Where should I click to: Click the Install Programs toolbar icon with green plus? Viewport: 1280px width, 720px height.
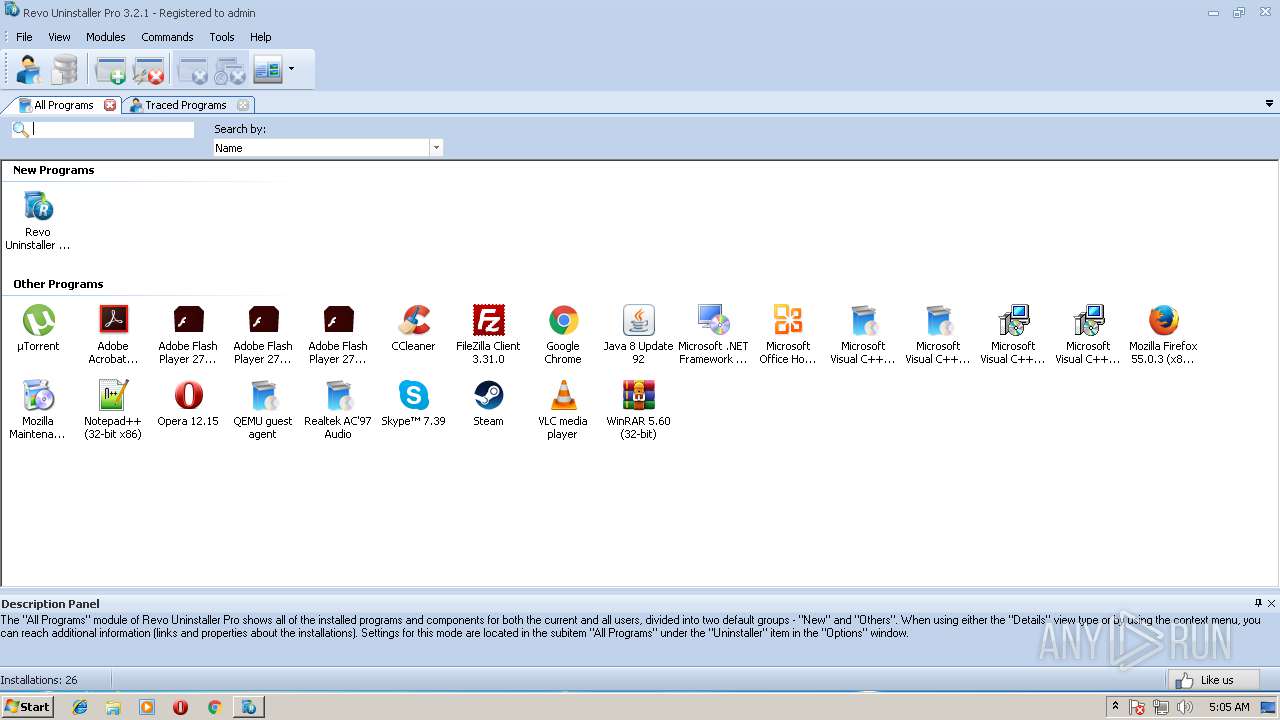point(110,70)
